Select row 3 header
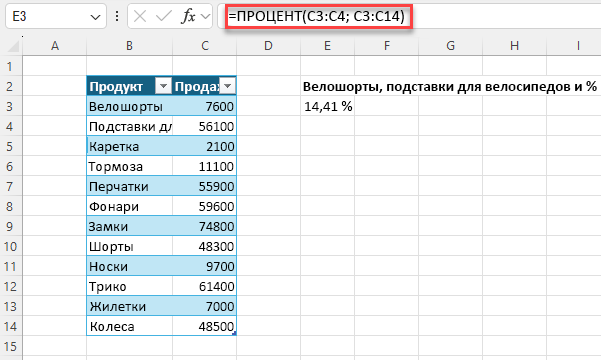 point(11,106)
